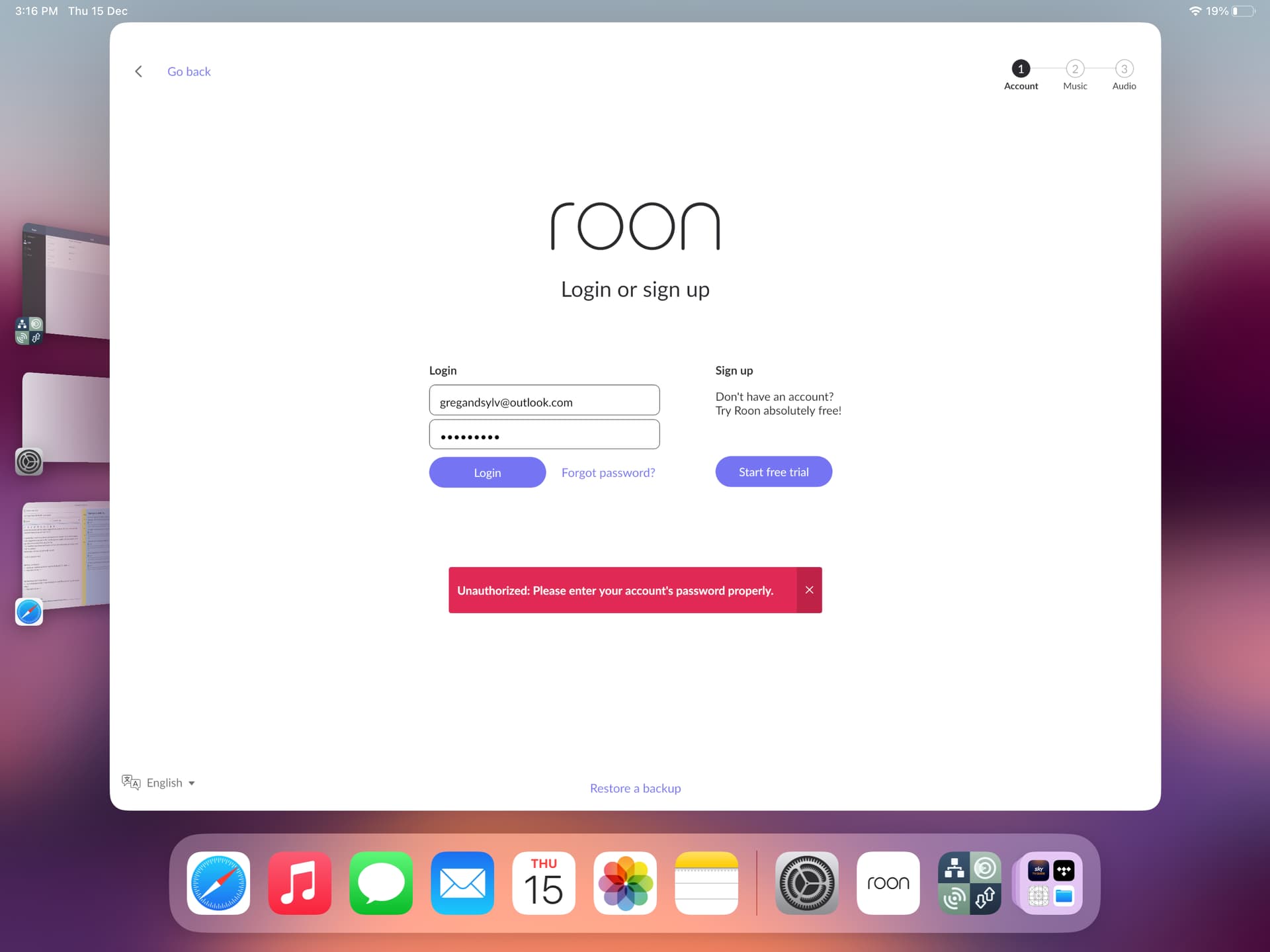Tap the network tools icon in Stage Manager strip
Viewport: 1270px width, 952px height.
pos(29,331)
